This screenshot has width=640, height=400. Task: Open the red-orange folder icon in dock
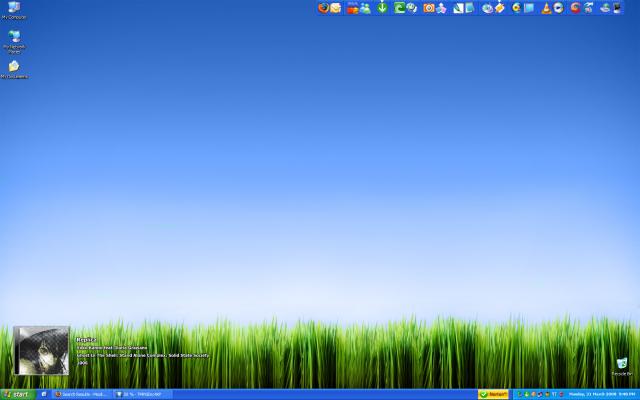pyautogui.click(x=352, y=8)
